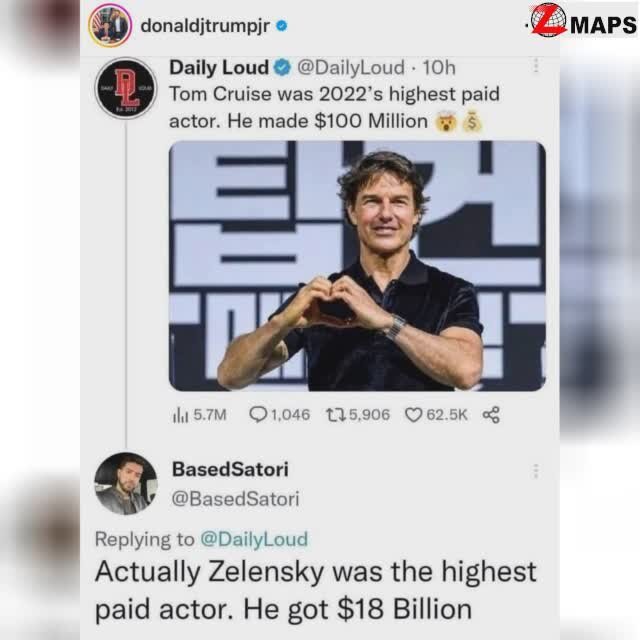Open the donaldjtrumpjr username link
This screenshot has height=640, width=640.
[x=205, y=27]
